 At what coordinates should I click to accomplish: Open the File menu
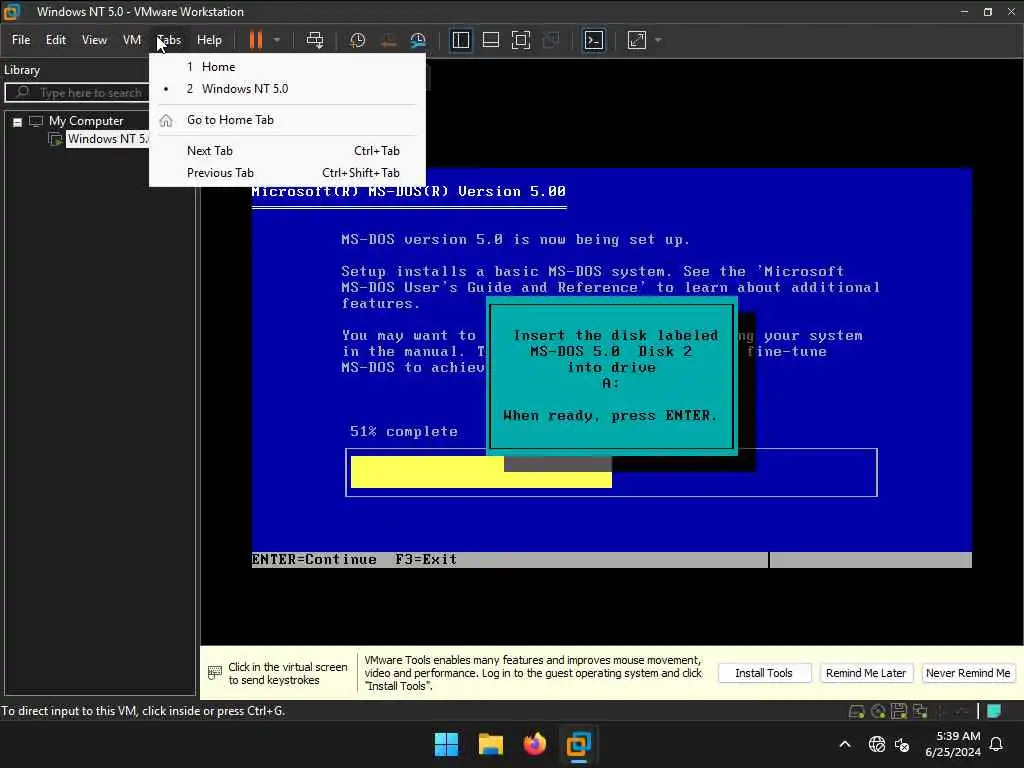21,40
